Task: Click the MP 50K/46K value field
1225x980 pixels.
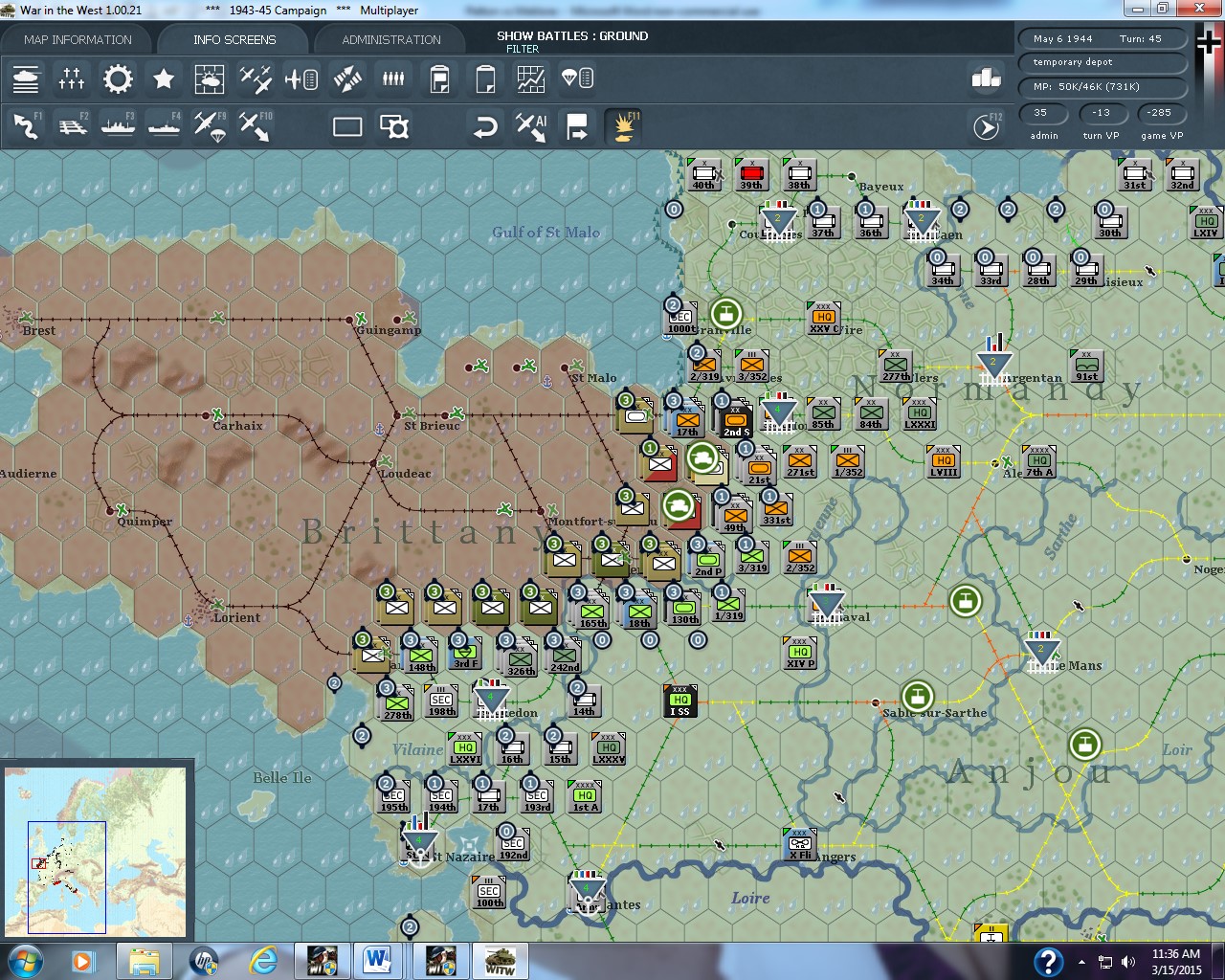Action: pos(1102,86)
